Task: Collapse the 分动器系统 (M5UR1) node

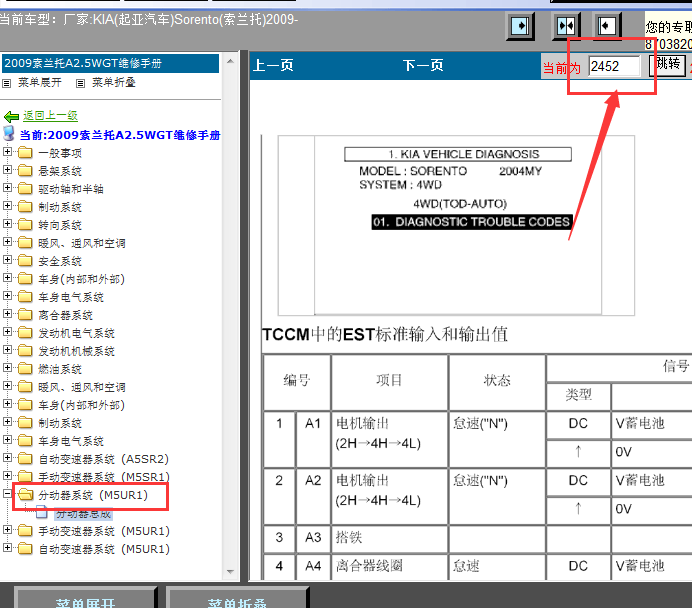Action: [x=7, y=493]
